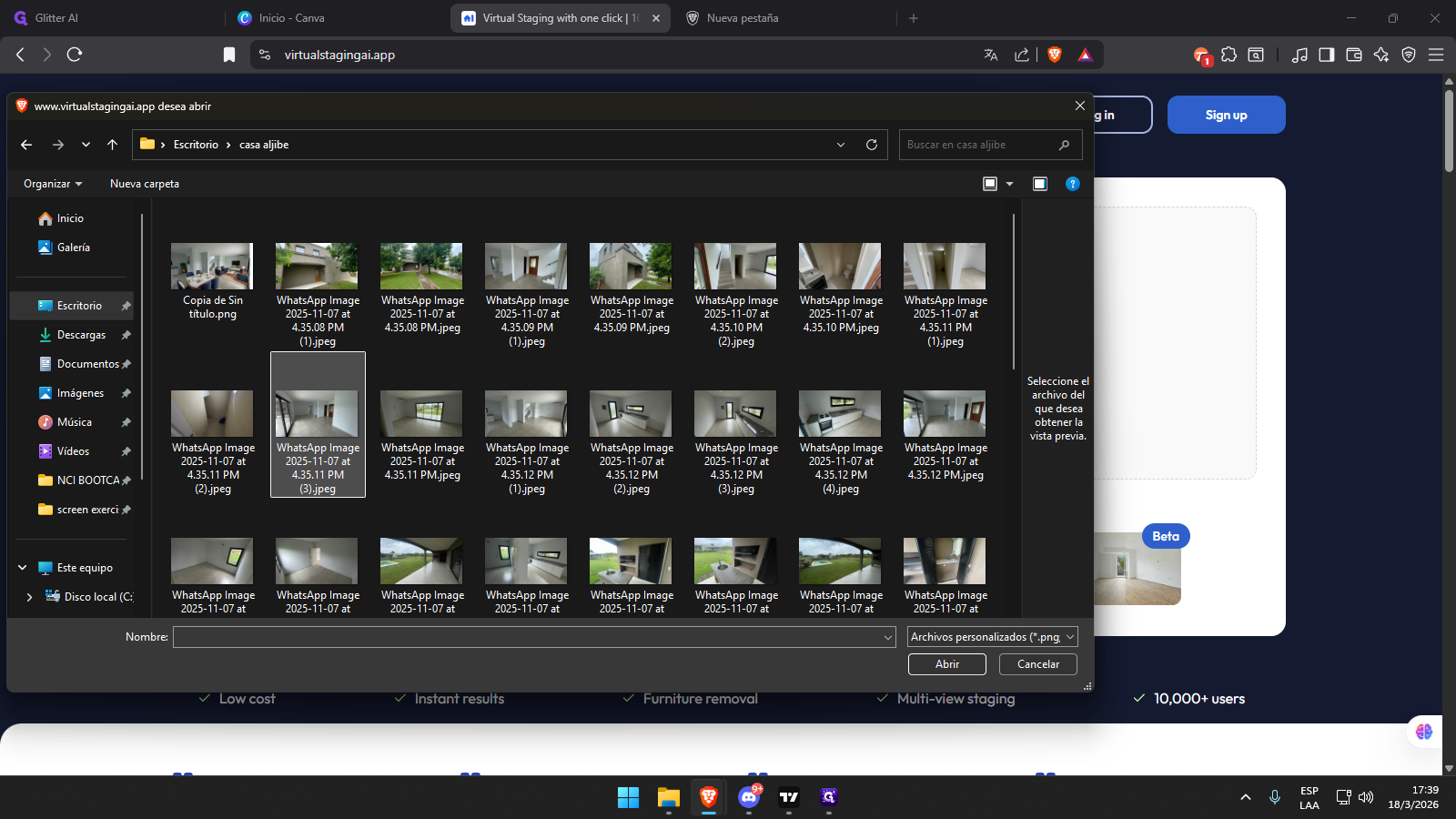The height and width of the screenshot is (819, 1456).
Task: Select Descargas in the navigation pane
Action: (81, 335)
